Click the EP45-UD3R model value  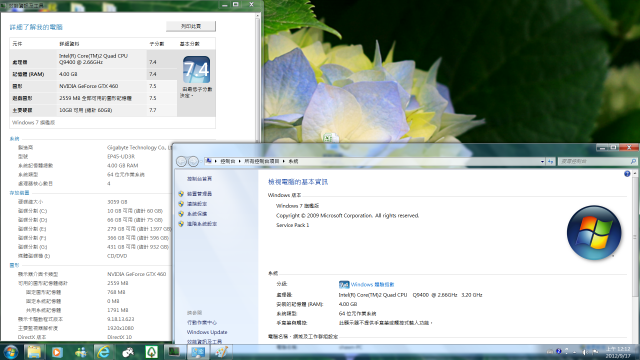(121, 156)
